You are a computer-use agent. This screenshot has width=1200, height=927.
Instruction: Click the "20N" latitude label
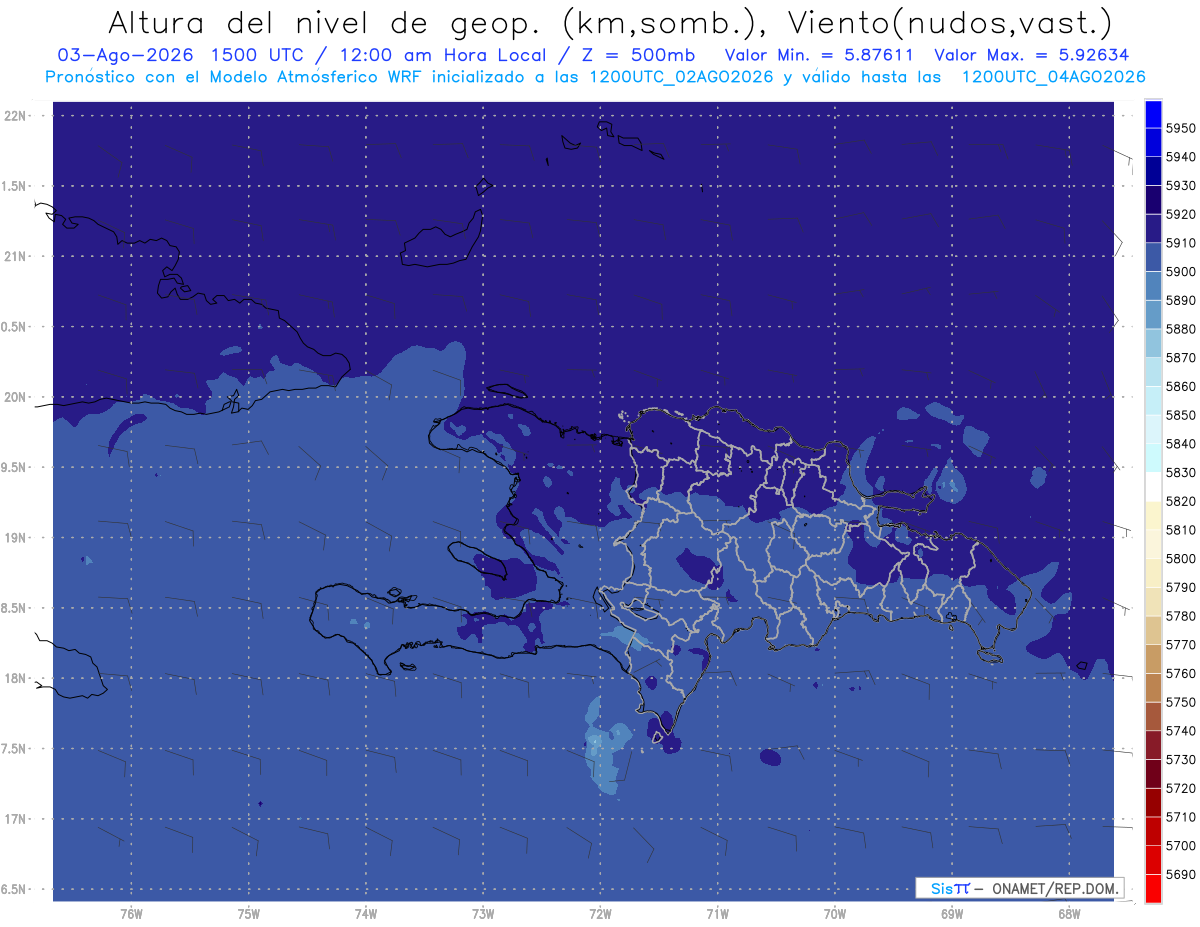pyautogui.click(x=16, y=397)
